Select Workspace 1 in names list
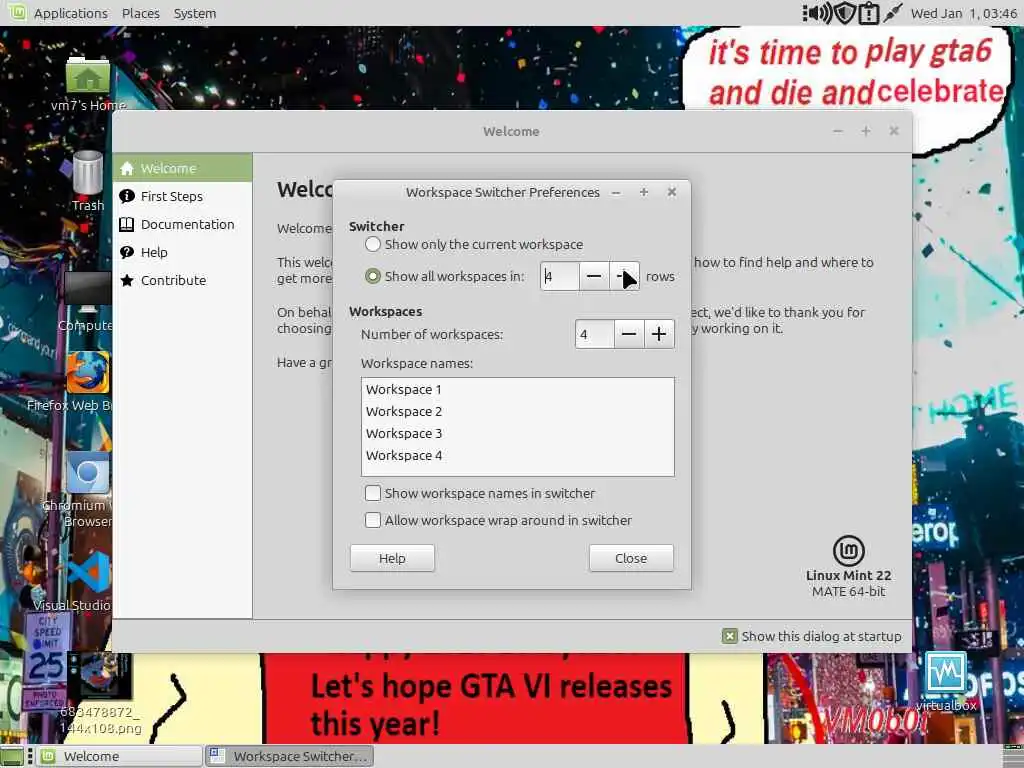1024x768 pixels. point(517,389)
